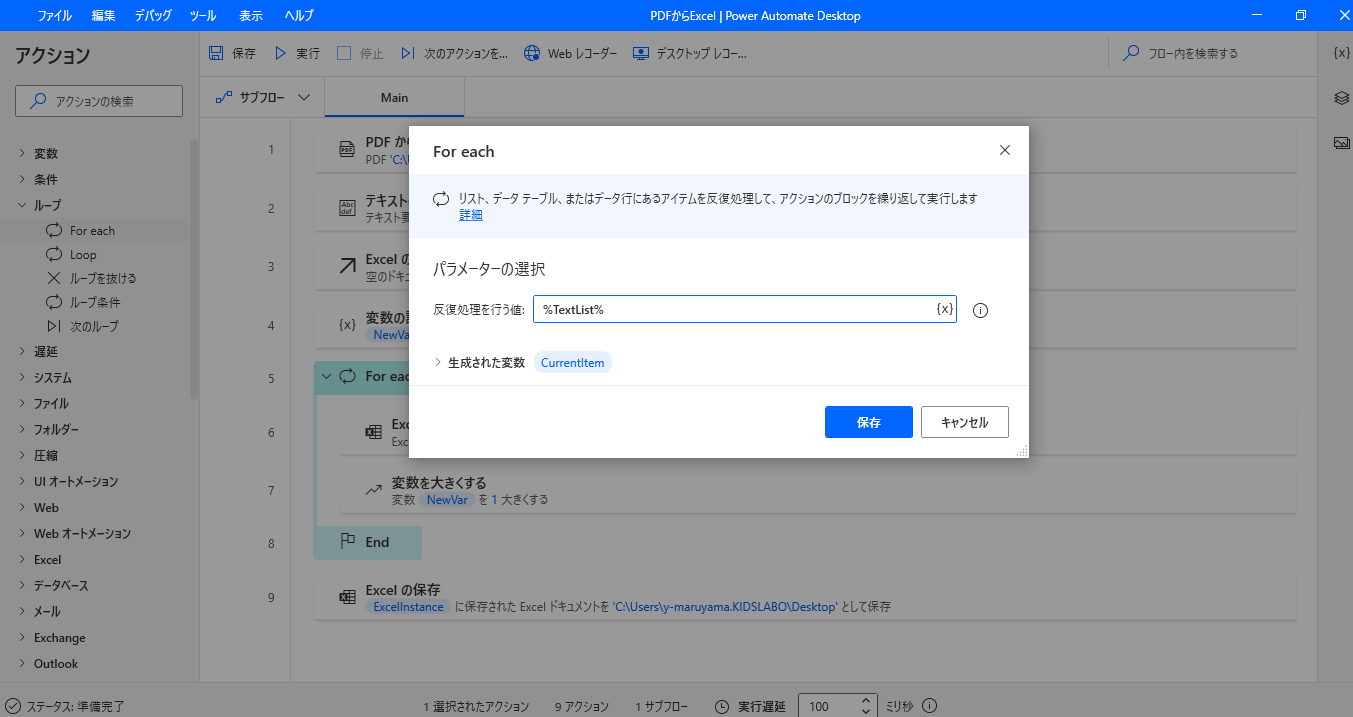This screenshot has height=717, width=1353.
Task: Click the actions panel vertical scrollbar
Action: [194, 270]
